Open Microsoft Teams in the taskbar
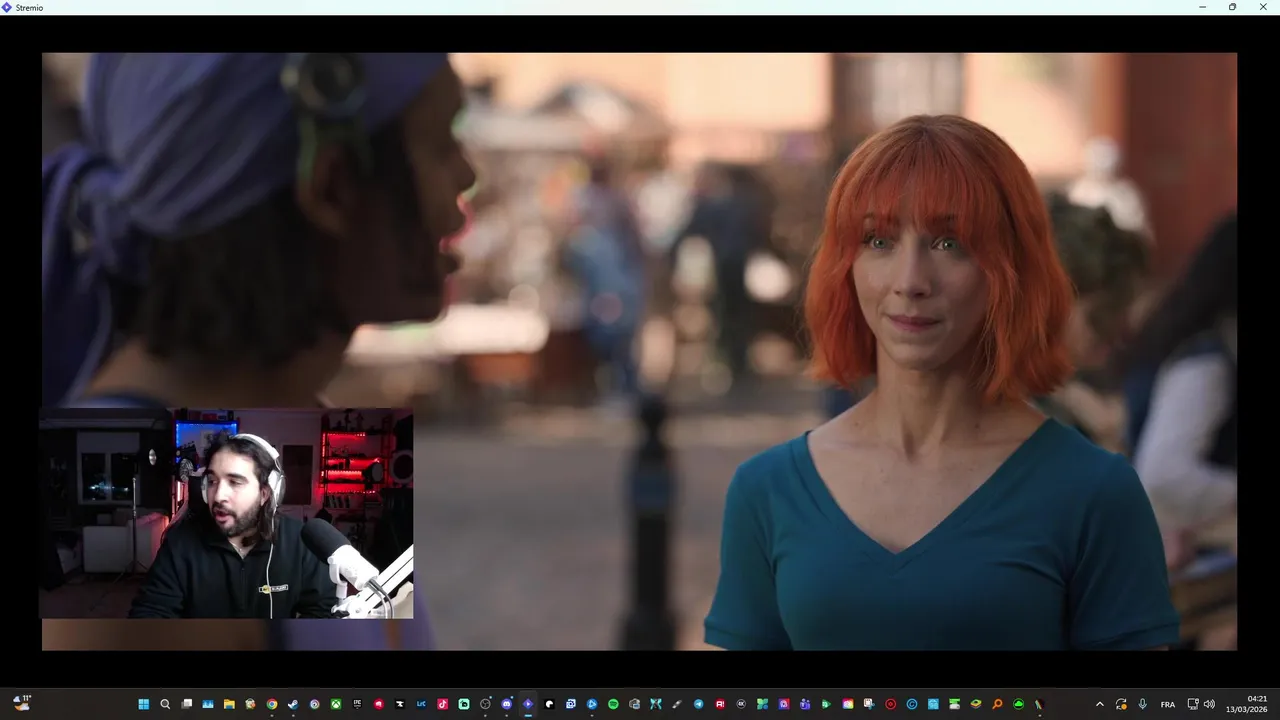Image resolution: width=1280 pixels, height=720 pixels. 805,704
